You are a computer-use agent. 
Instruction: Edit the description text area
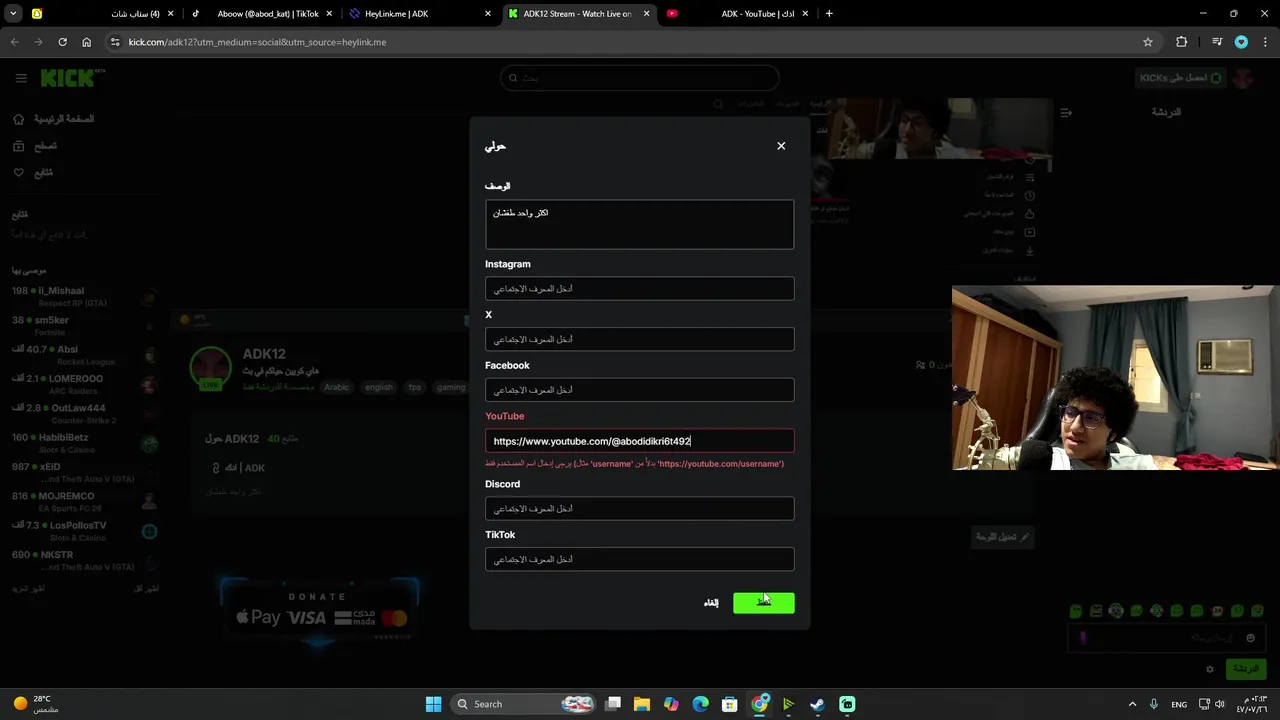tap(639, 224)
